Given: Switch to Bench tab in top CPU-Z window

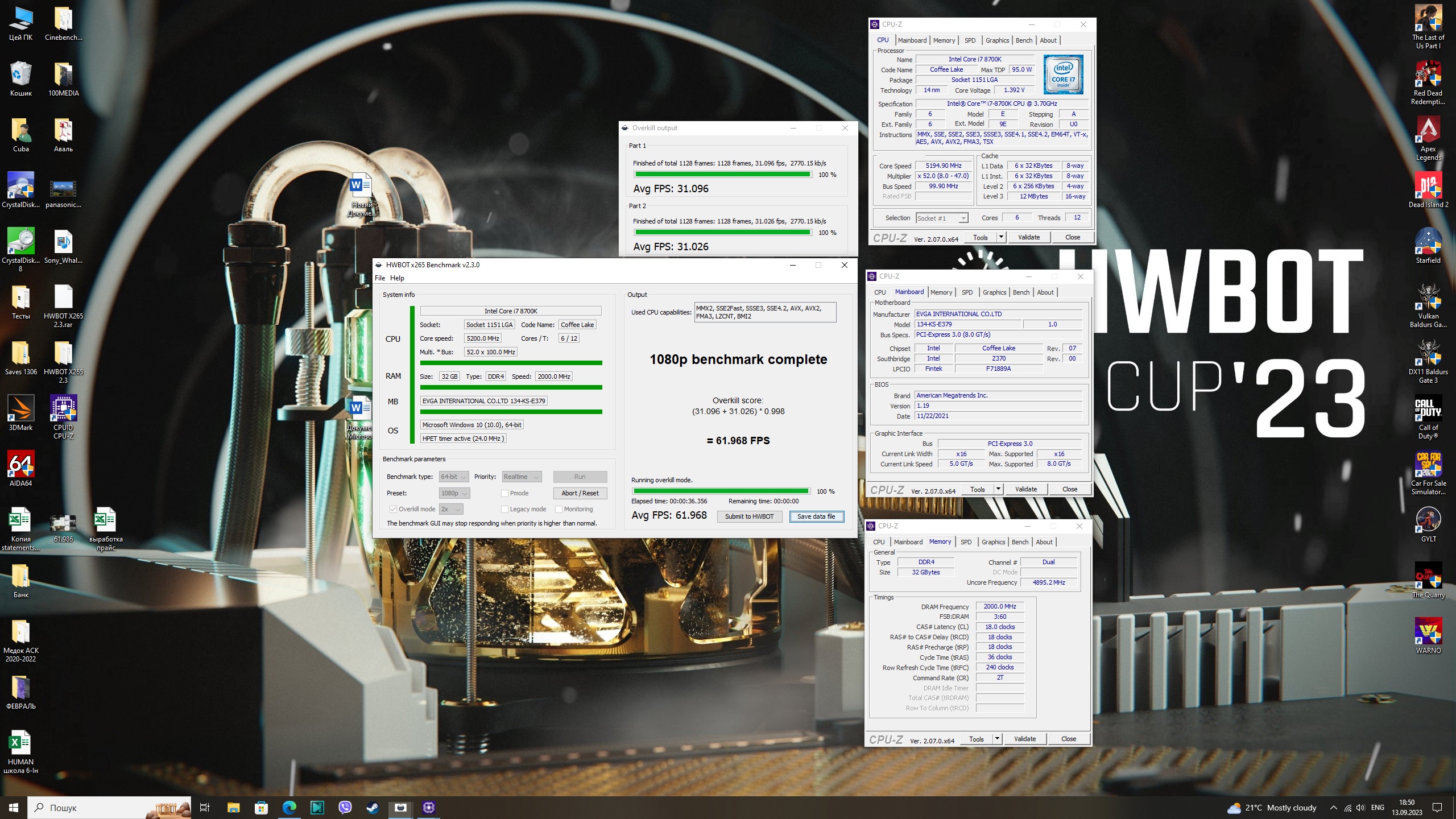Looking at the screenshot, I should click(1024, 40).
